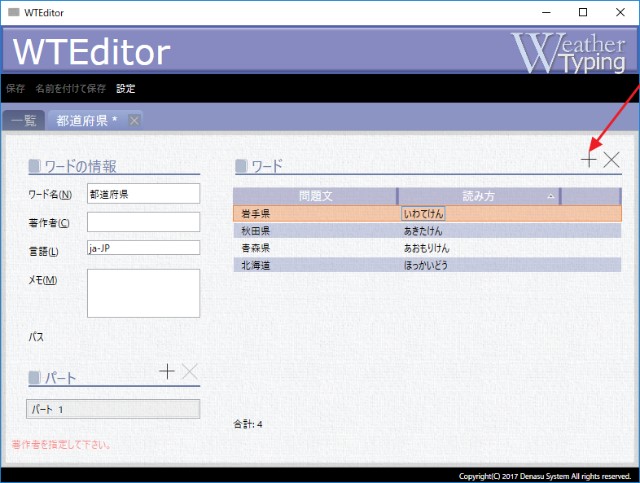Click the 問題文 column header
640x483 pixels.
(315, 196)
